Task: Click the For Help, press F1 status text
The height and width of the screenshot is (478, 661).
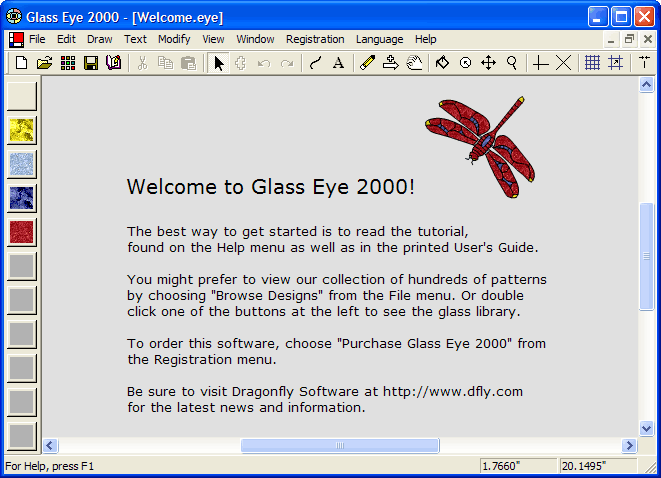Action: (50, 466)
